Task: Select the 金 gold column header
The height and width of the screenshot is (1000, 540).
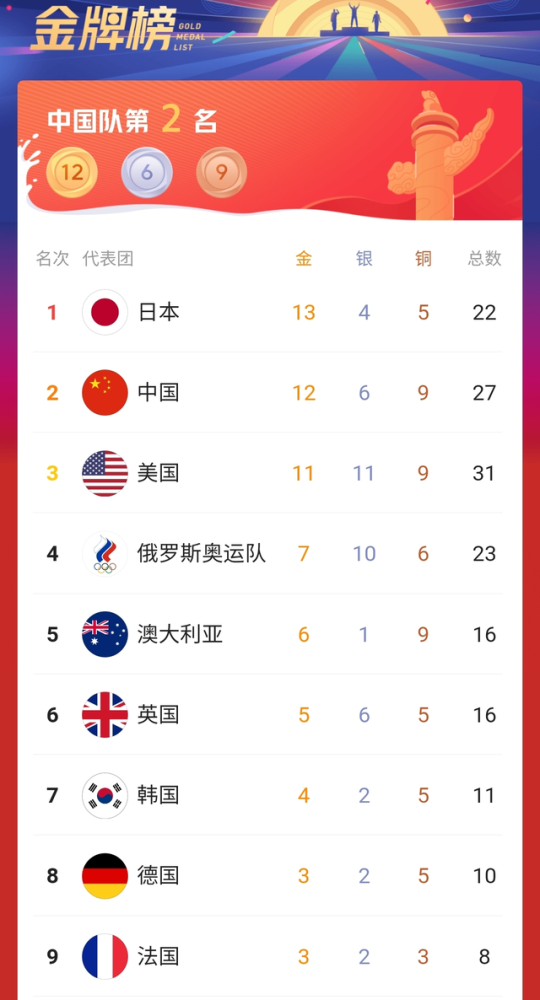Action: 303,258
